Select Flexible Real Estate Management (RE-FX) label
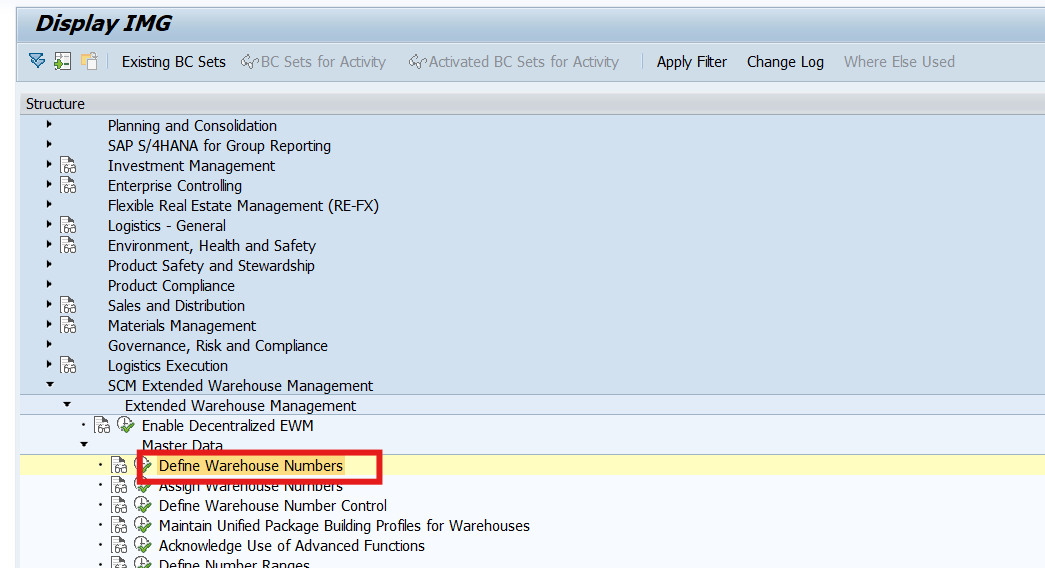This screenshot has width=1045, height=568. pos(243,205)
